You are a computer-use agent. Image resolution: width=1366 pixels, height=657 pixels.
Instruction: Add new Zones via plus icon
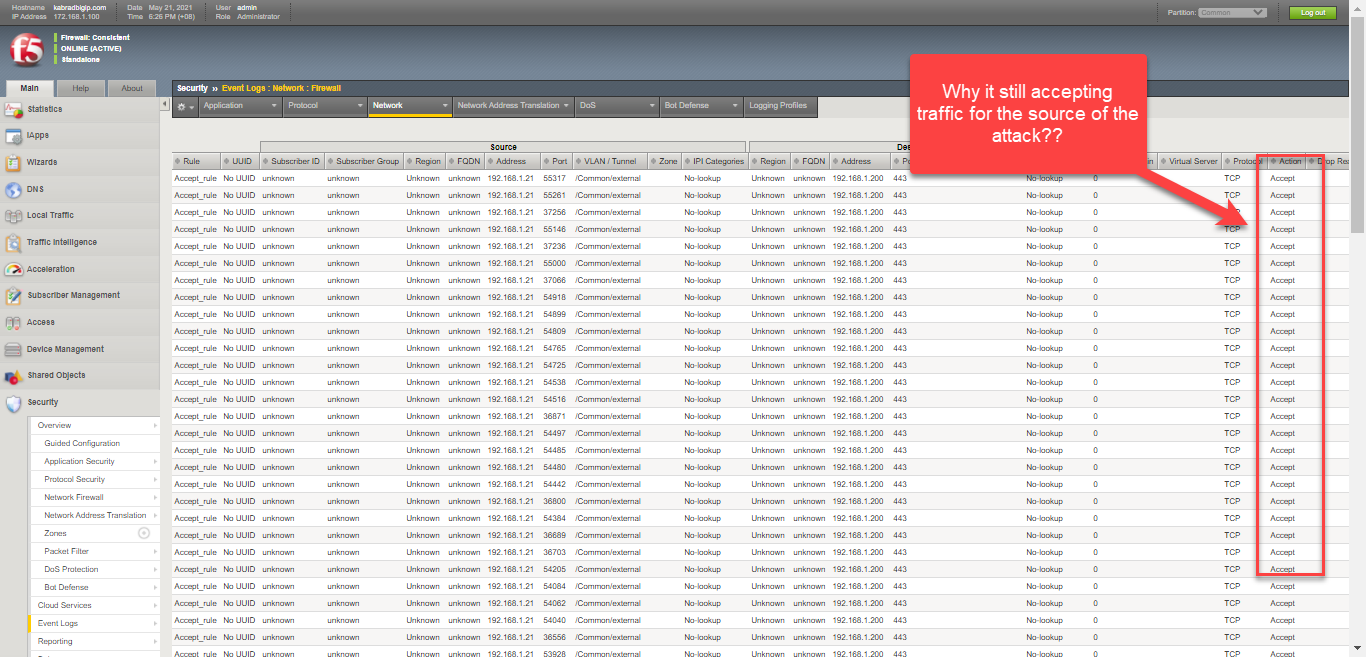pyautogui.click(x=144, y=533)
